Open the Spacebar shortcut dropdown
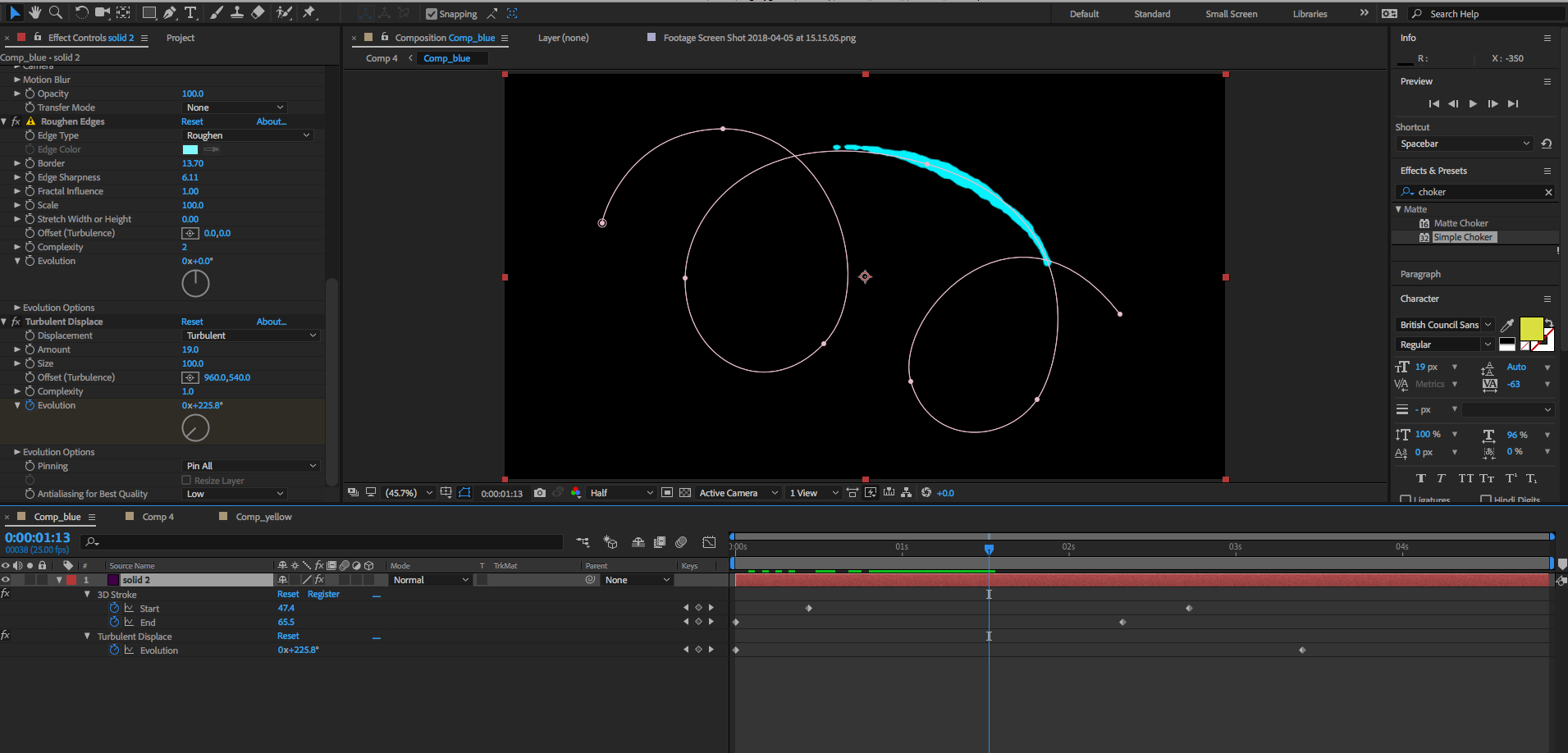Screen dimensions: 1568x753 1465,144
